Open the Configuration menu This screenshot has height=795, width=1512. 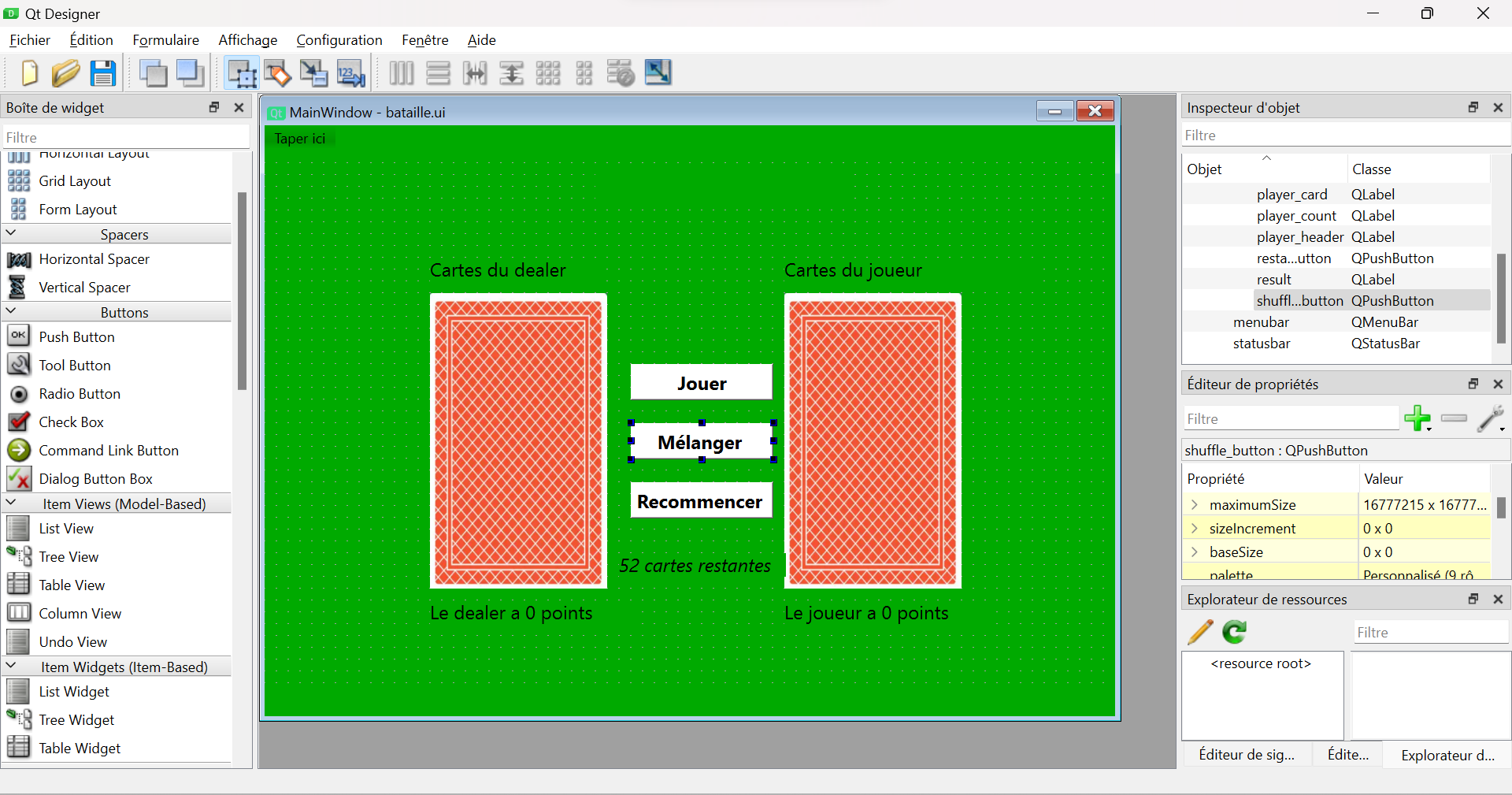pyautogui.click(x=339, y=39)
